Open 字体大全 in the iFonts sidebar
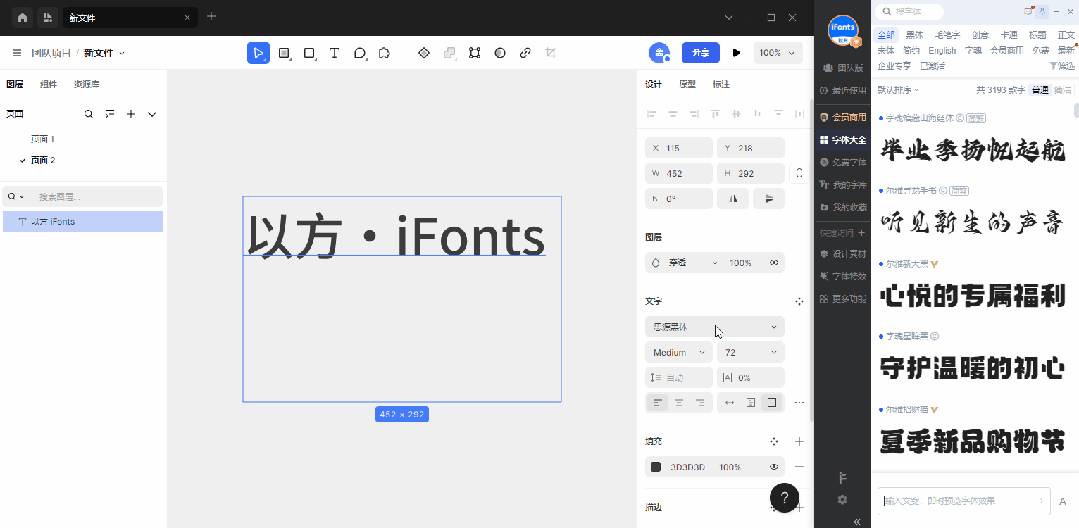The width and height of the screenshot is (1079, 528). click(x=842, y=140)
